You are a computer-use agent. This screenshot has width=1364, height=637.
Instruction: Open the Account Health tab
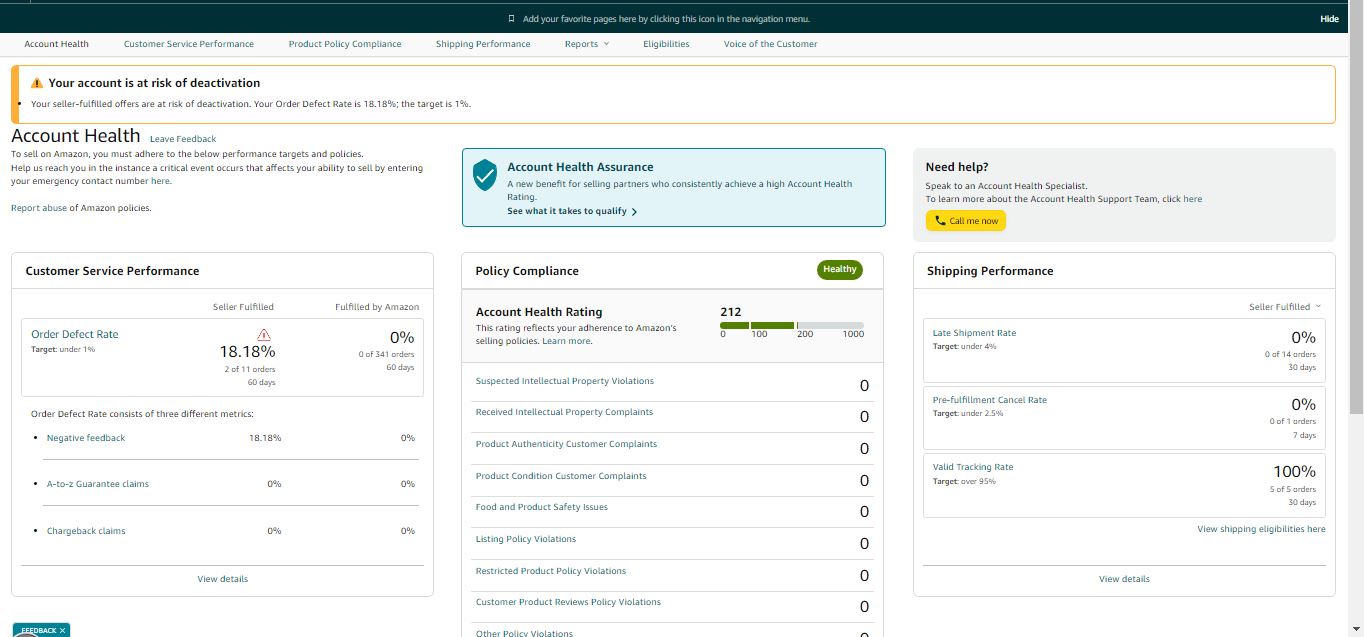(x=56, y=44)
